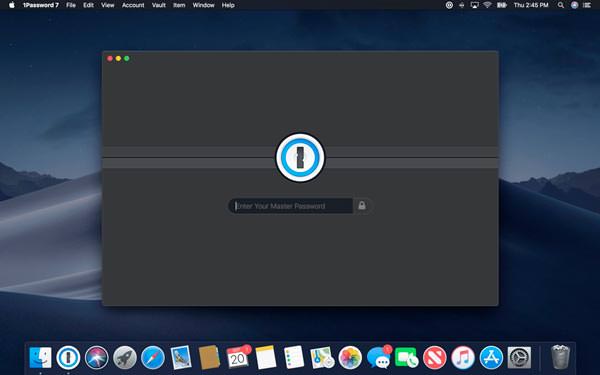Open the 1Password 7 app menu
This screenshot has height=375, width=600.
click(x=41, y=5)
